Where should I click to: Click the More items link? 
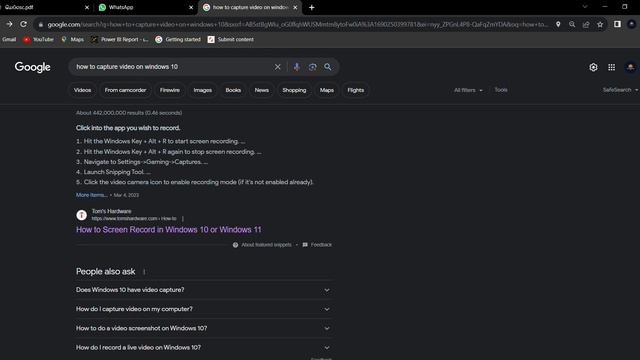[x=91, y=195]
